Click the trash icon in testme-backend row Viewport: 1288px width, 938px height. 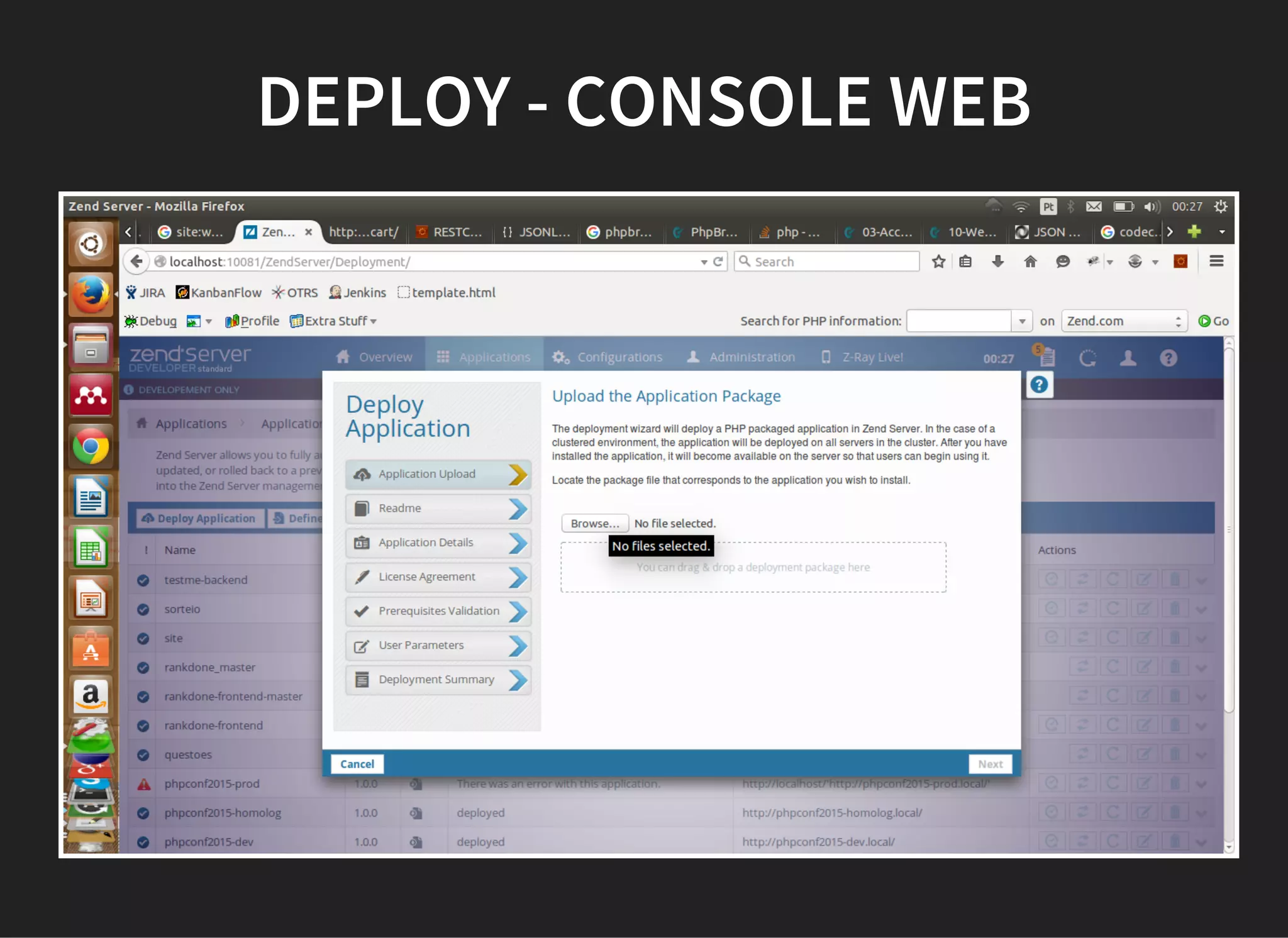1175,579
